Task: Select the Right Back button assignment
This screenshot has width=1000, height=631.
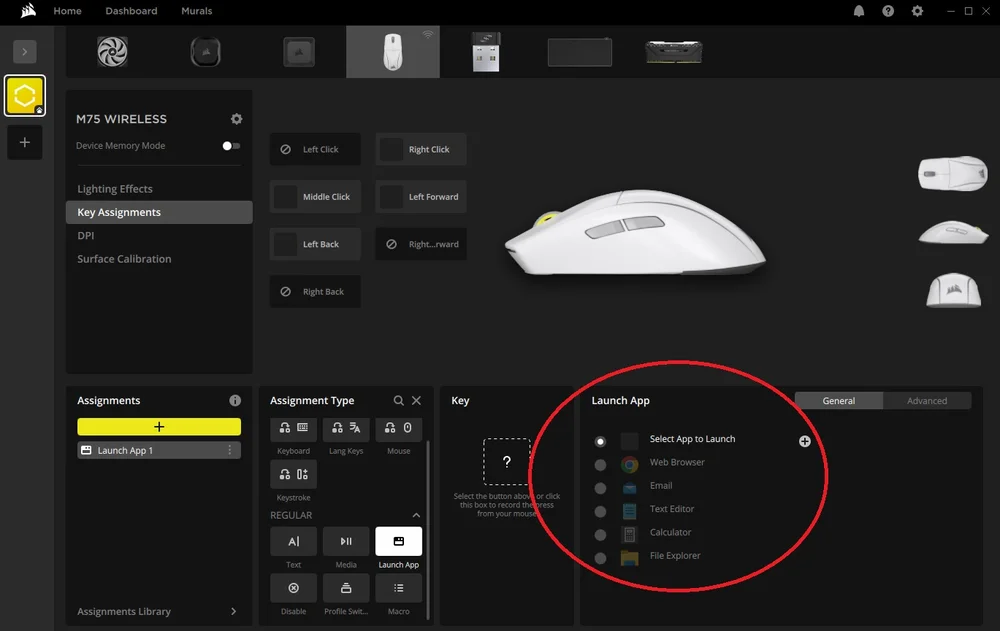Action: pyautogui.click(x=315, y=292)
